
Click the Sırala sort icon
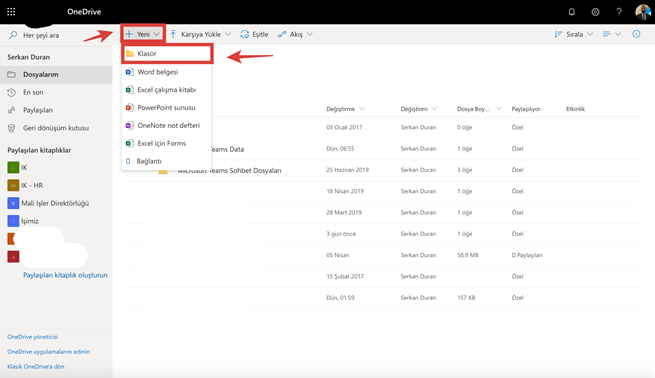pyautogui.click(x=558, y=34)
